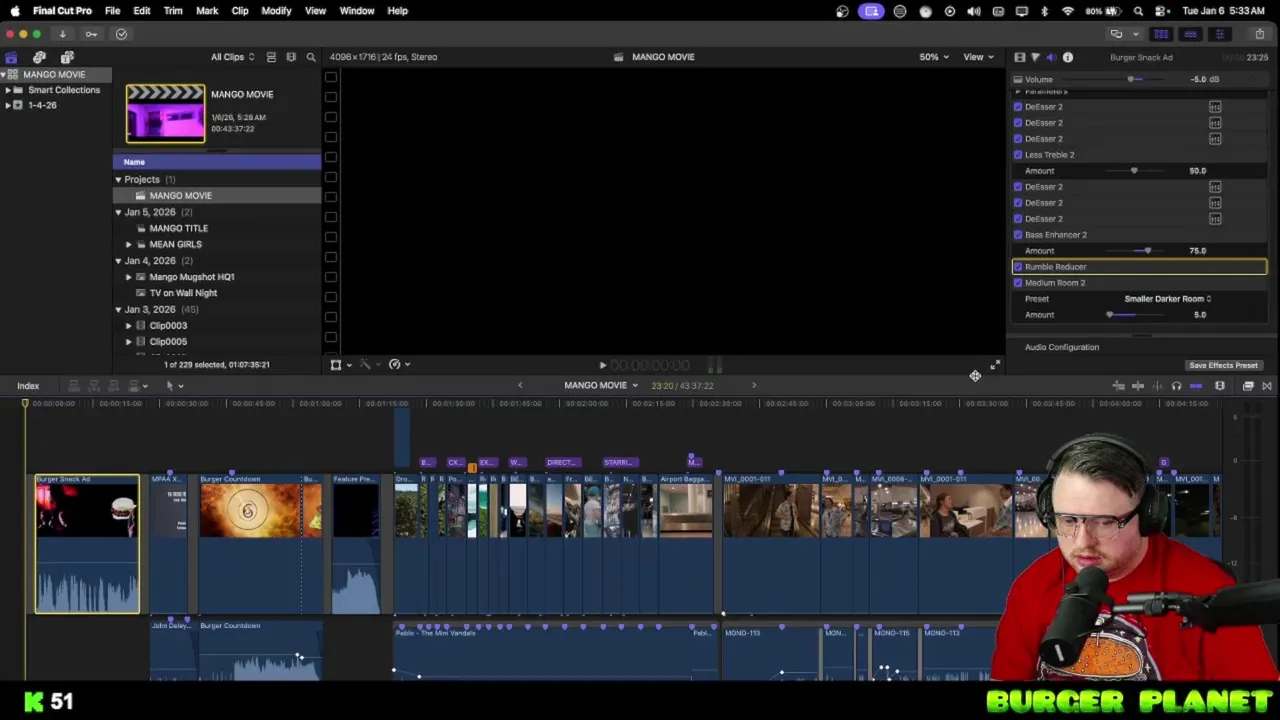Open the viewer View options dropdown
1280x720 pixels.
click(x=977, y=57)
